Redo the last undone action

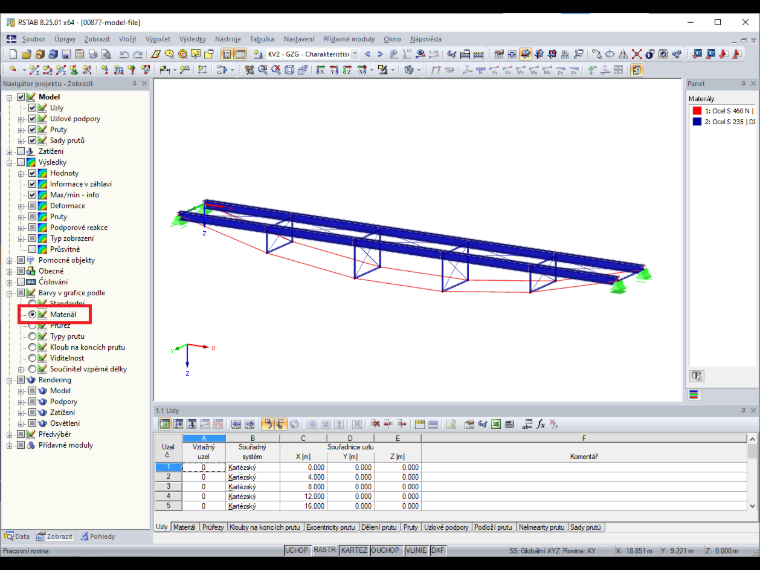click(138, 54)
